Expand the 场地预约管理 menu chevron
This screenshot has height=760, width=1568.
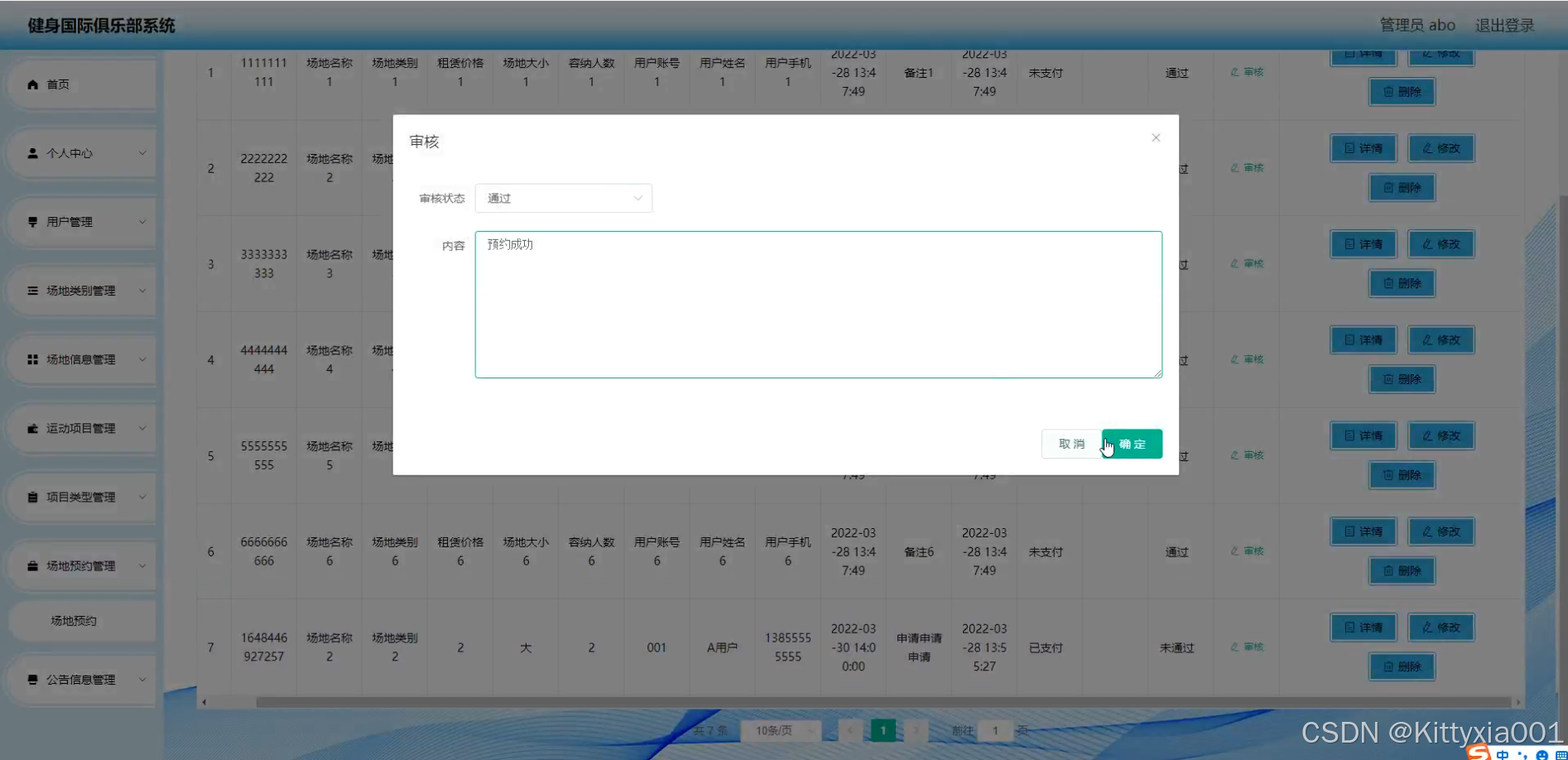(142, 566)
